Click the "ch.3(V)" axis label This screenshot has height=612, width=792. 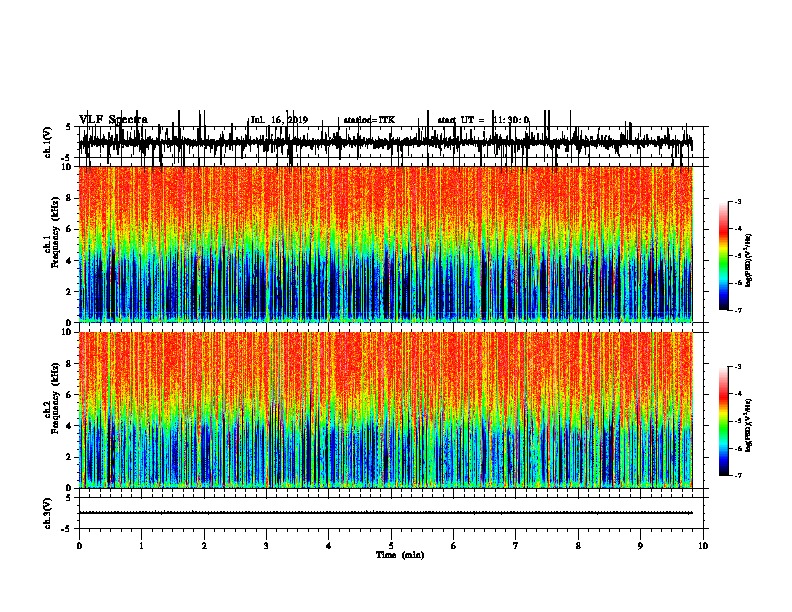coord(47,513)
